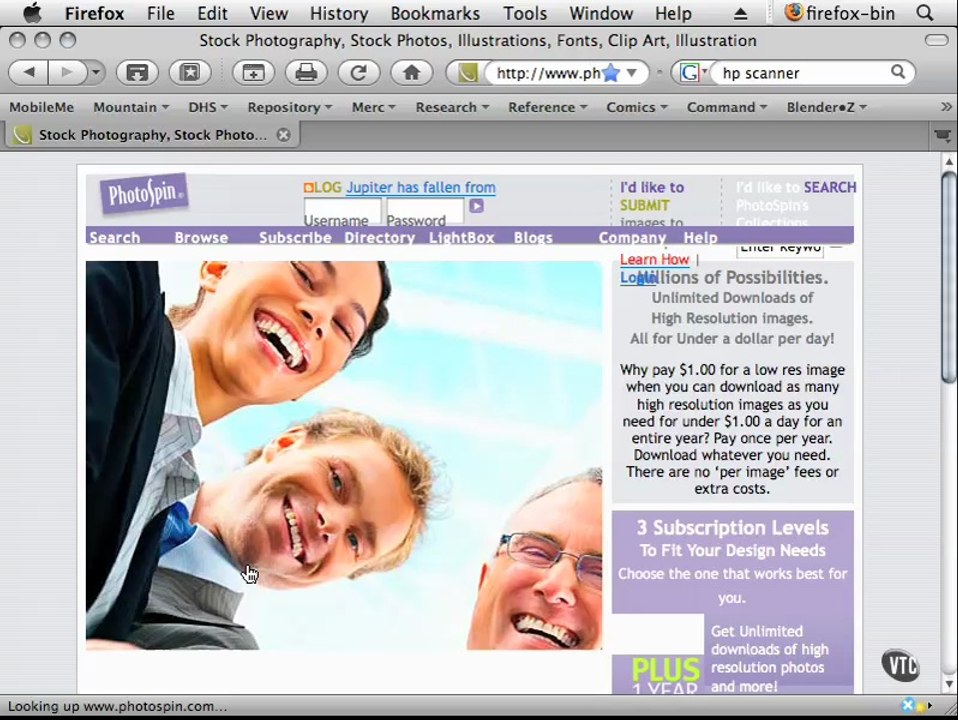
Task: Open a new tab with the toolbar icon
Action: click(254, 73)
